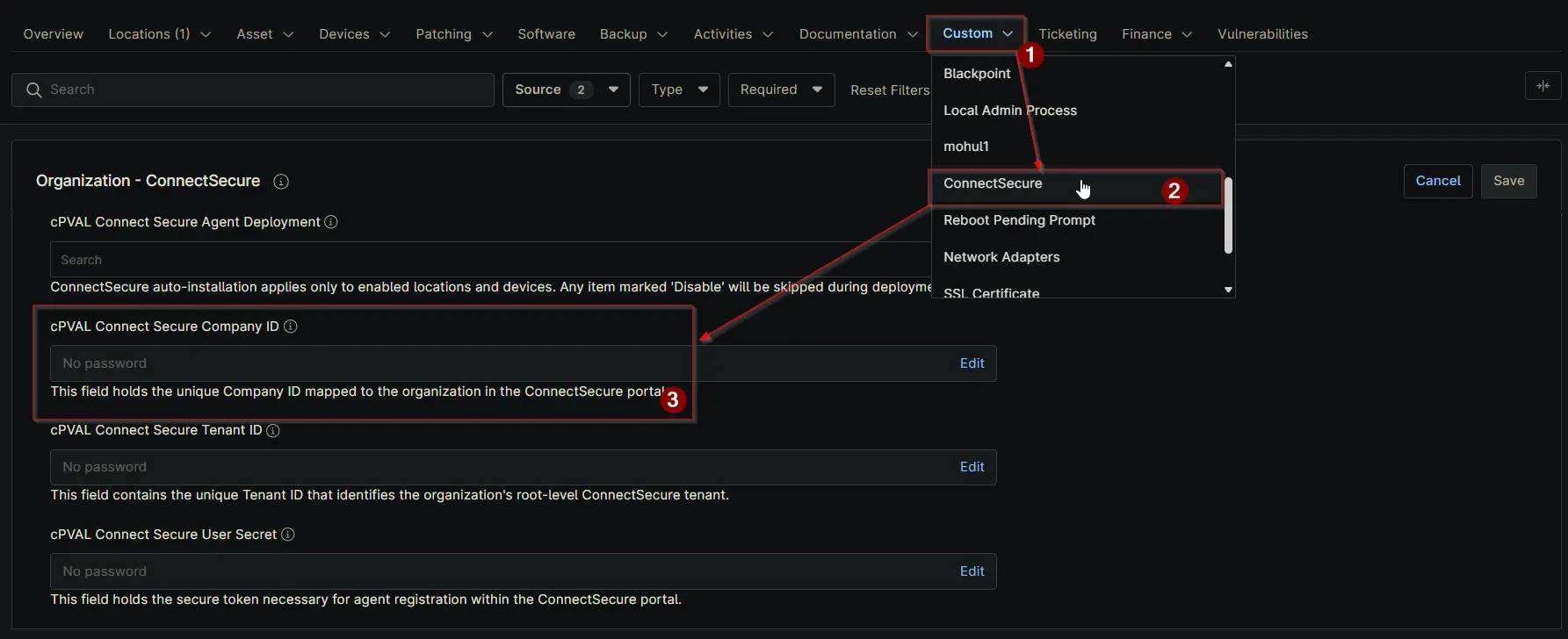Cancel the organization edits
The image size is (1568, 639).
coord(1437,181)
